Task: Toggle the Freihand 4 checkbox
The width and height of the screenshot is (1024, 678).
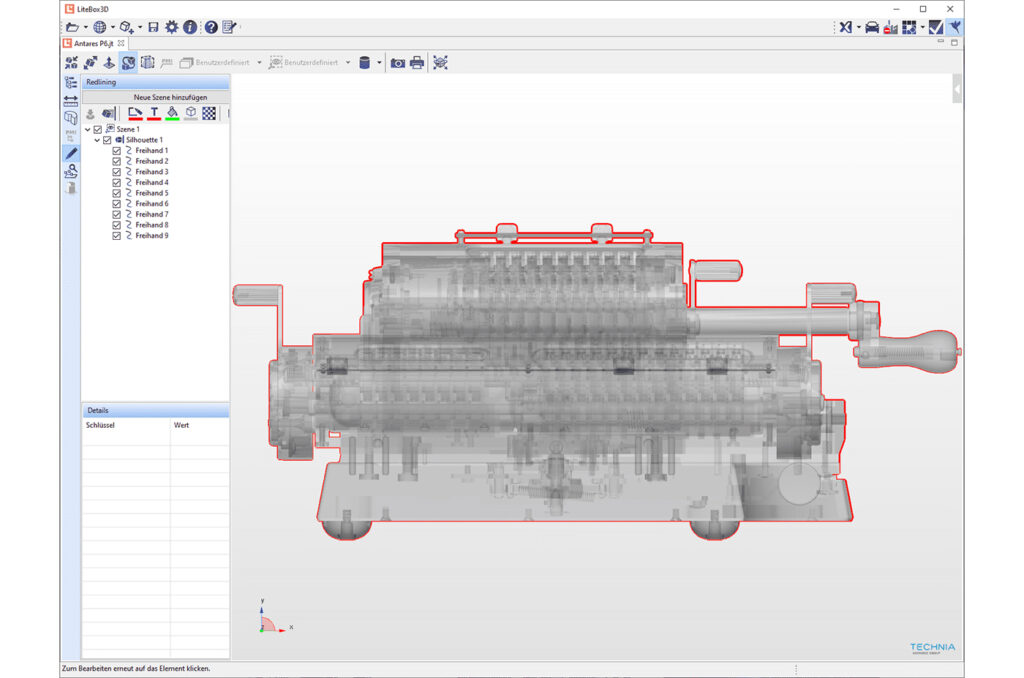Action: tap(117, 182)
